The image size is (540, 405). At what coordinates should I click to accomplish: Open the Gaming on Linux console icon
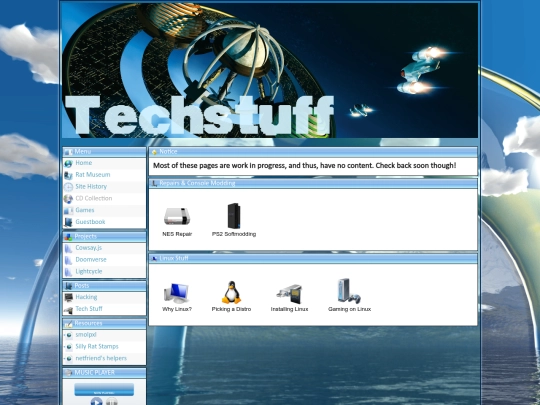click(x=349, y=291)
